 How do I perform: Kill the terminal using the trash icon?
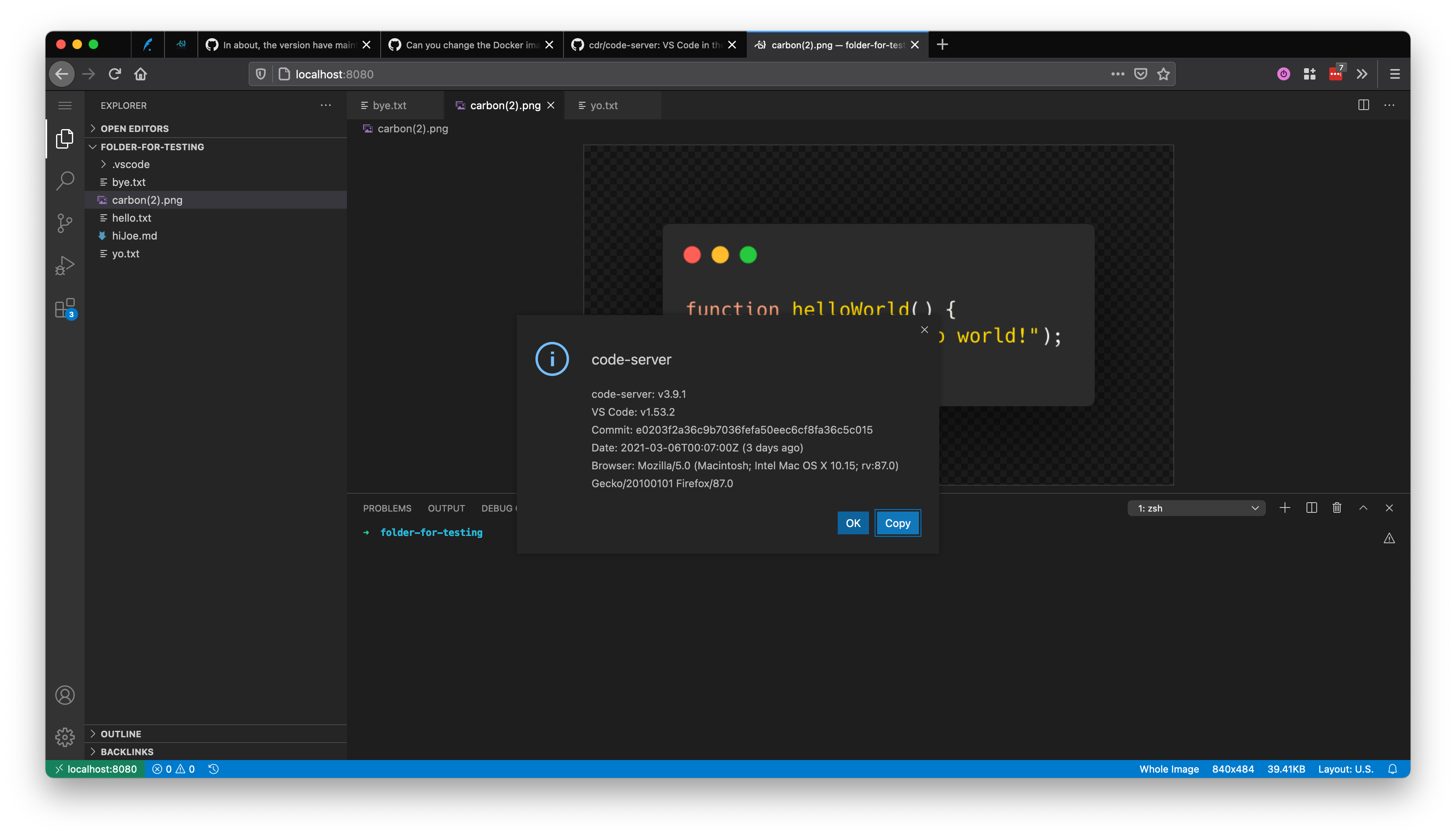tap(1337, 508)
